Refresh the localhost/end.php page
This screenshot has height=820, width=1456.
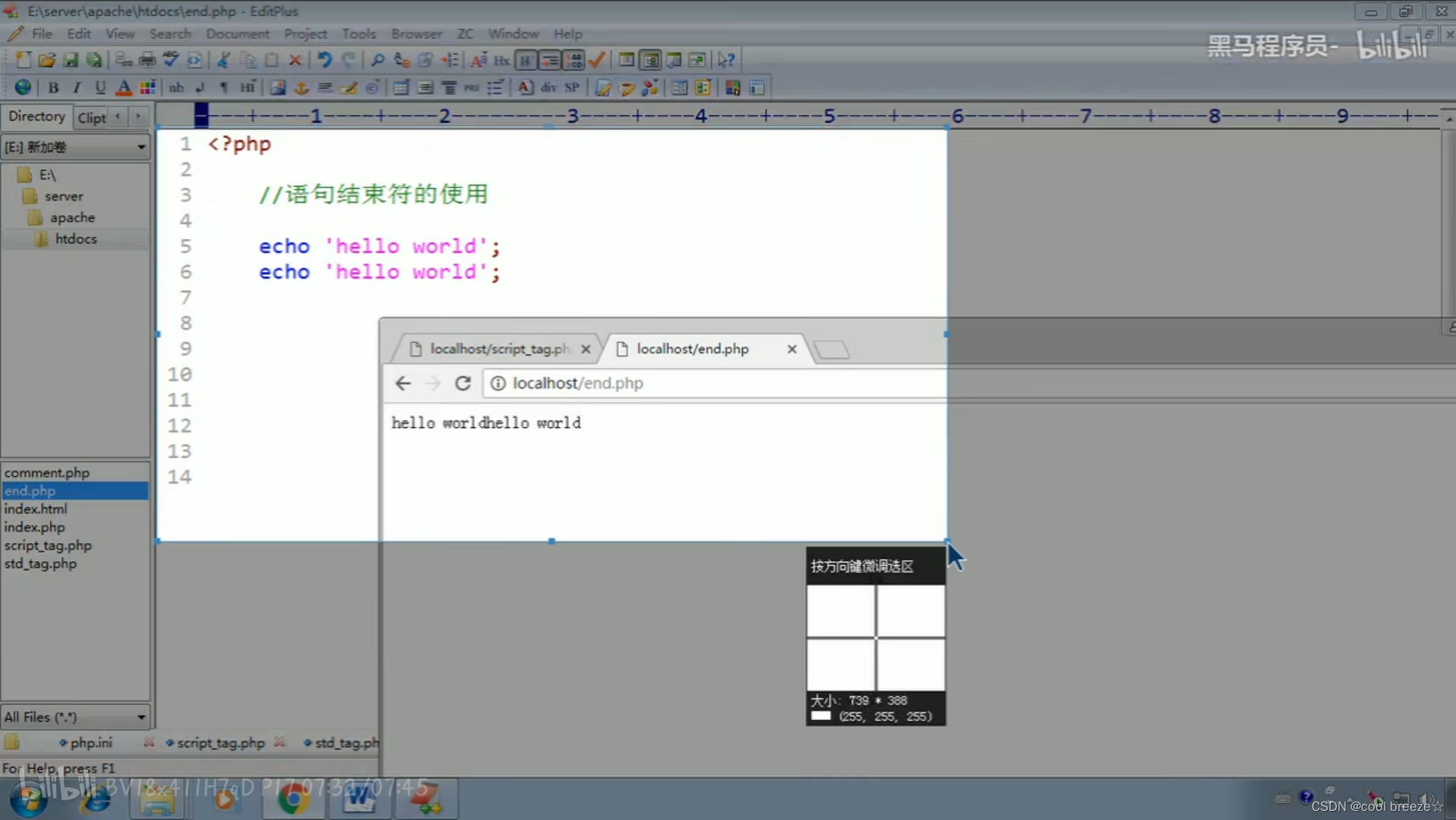[x=463, y=383]
